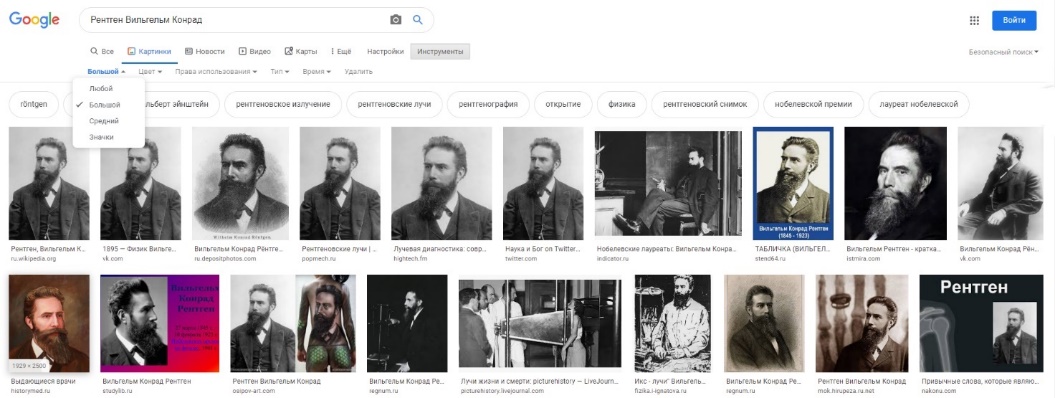Image resolution: width=1055 pixels, height=398 pixels.
Task: Open the Картинки tab
Action: click(149, 52)
